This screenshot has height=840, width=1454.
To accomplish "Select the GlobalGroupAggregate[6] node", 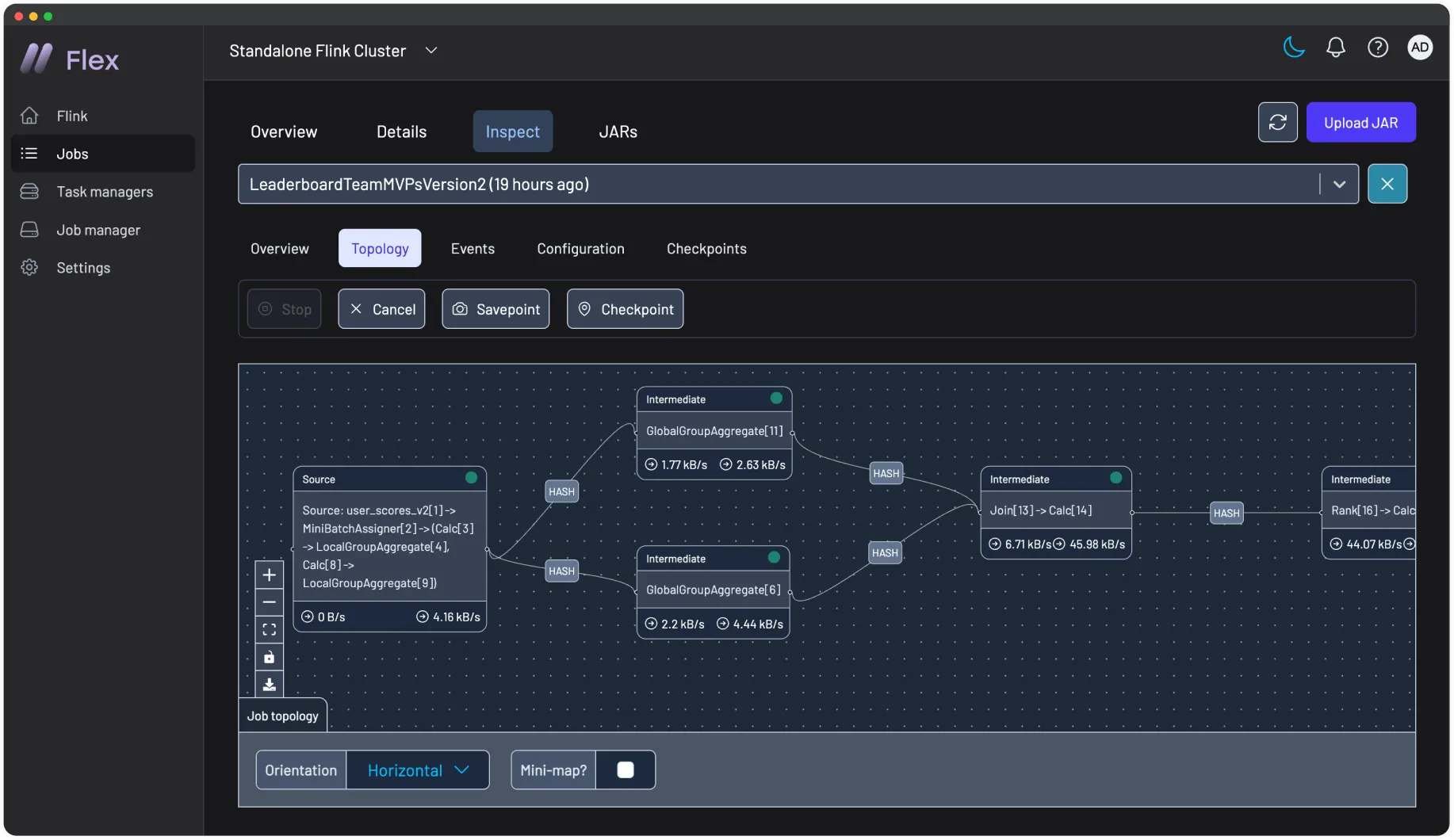I will (x=713, y=591).
